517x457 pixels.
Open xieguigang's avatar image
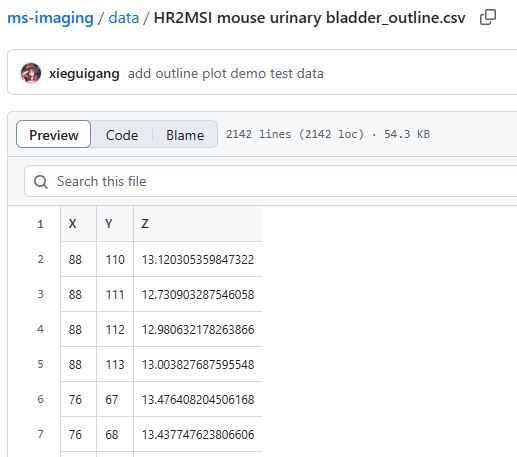(x=31, y=73)
